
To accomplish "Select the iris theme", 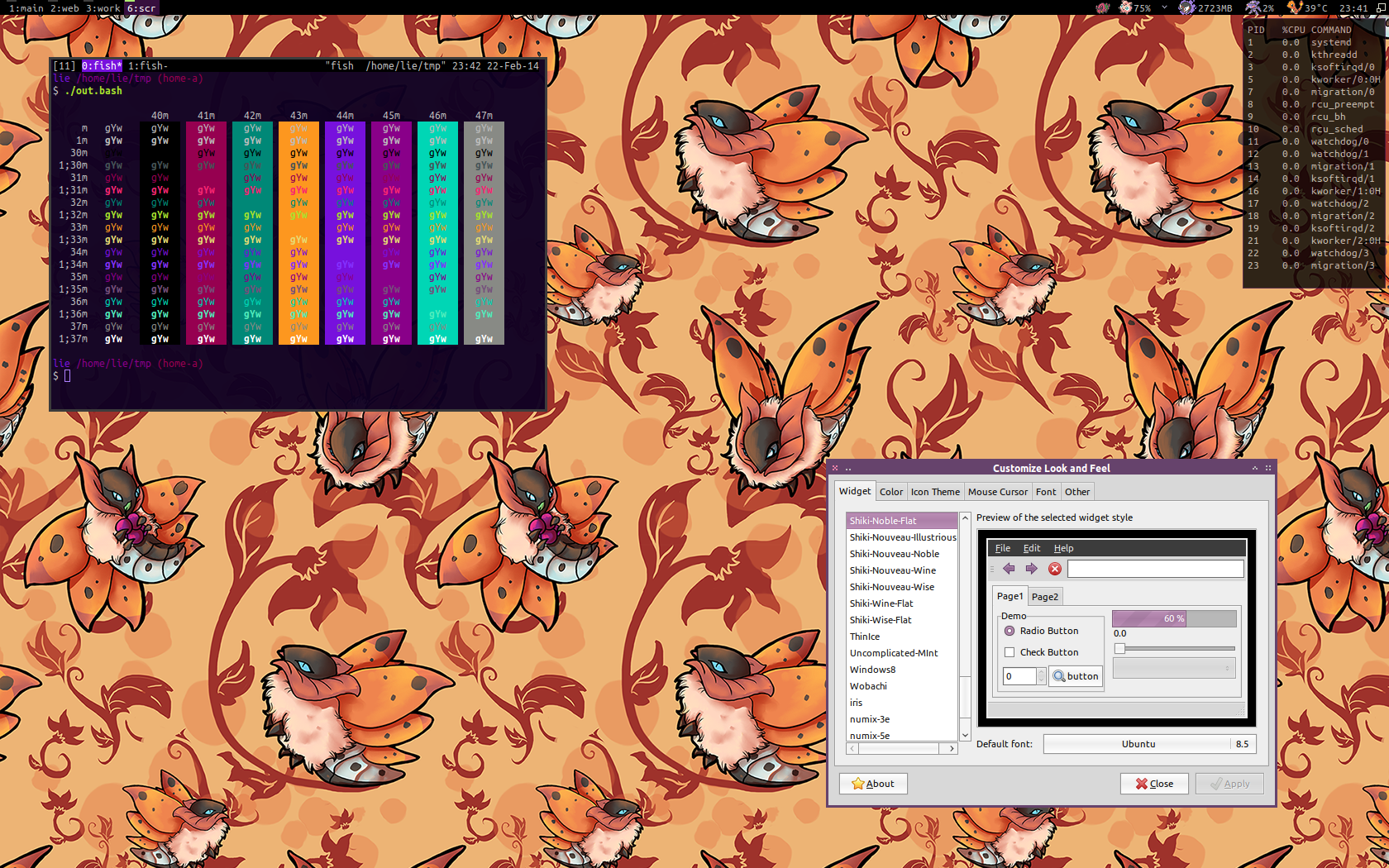I will (x=901, y=703).
